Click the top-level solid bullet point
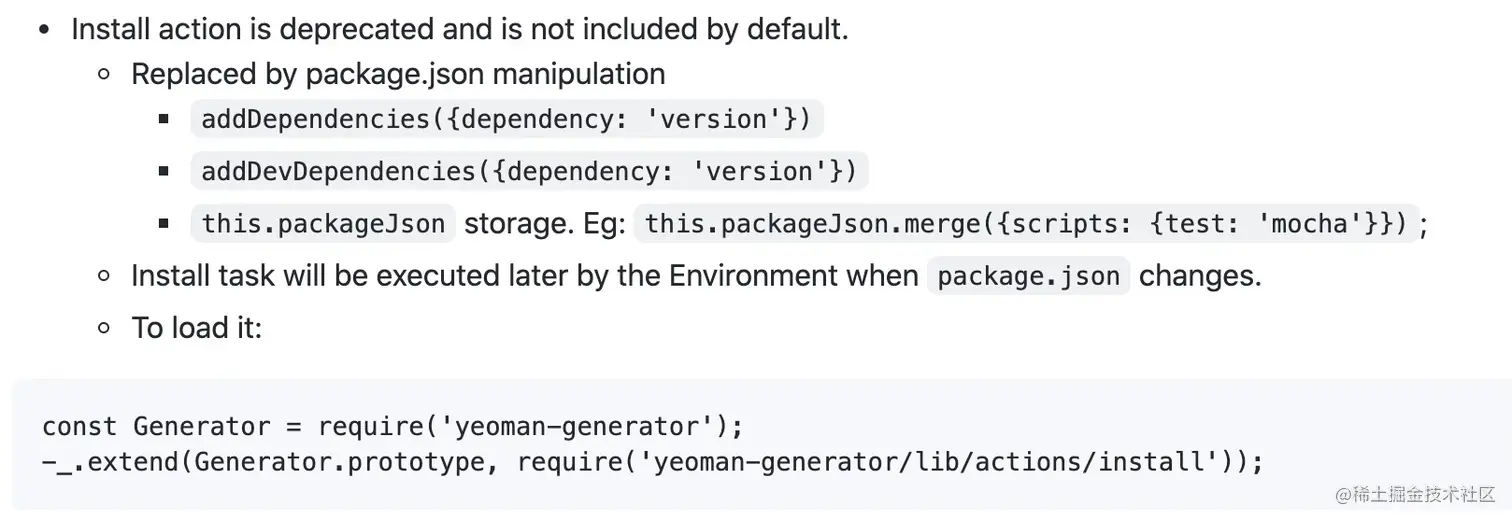This screenshot has height=521, width=1512. [x=44, y=30]
